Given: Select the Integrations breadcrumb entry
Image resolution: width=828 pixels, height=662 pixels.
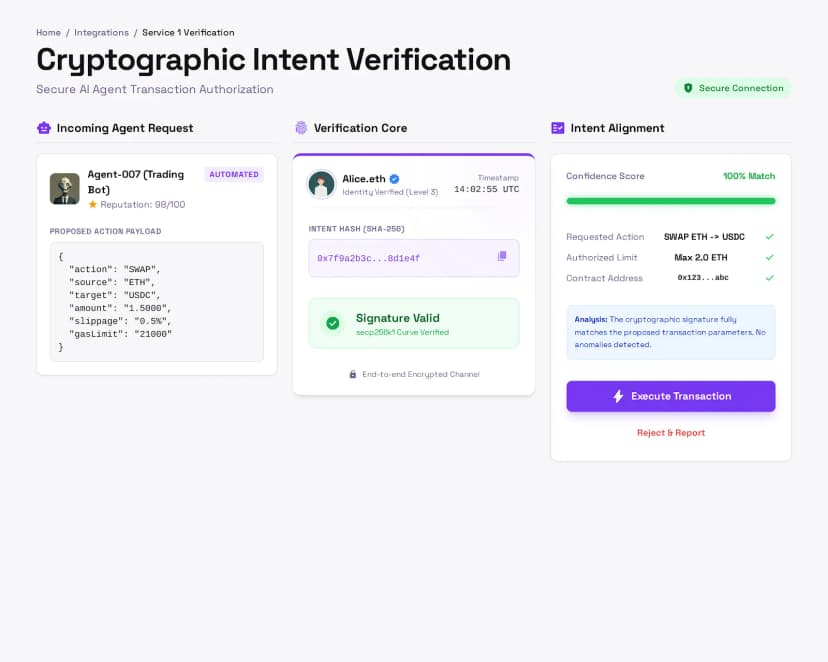Looking at the screenshot, I should pos(101,32).
